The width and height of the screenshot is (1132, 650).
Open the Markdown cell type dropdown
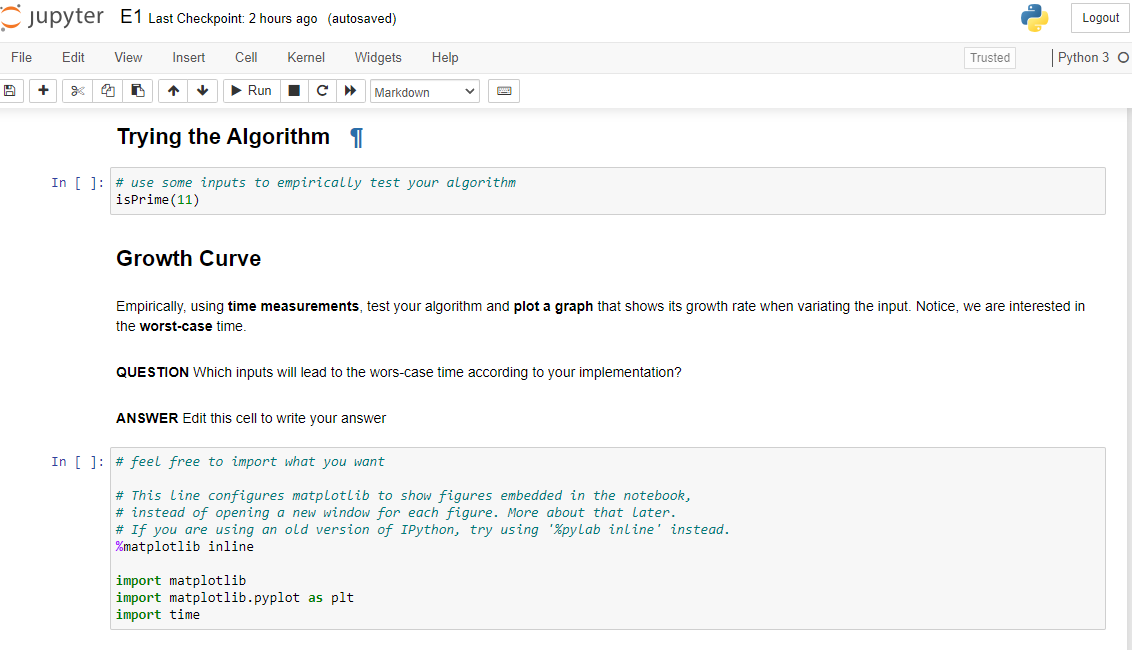point(424,91)
